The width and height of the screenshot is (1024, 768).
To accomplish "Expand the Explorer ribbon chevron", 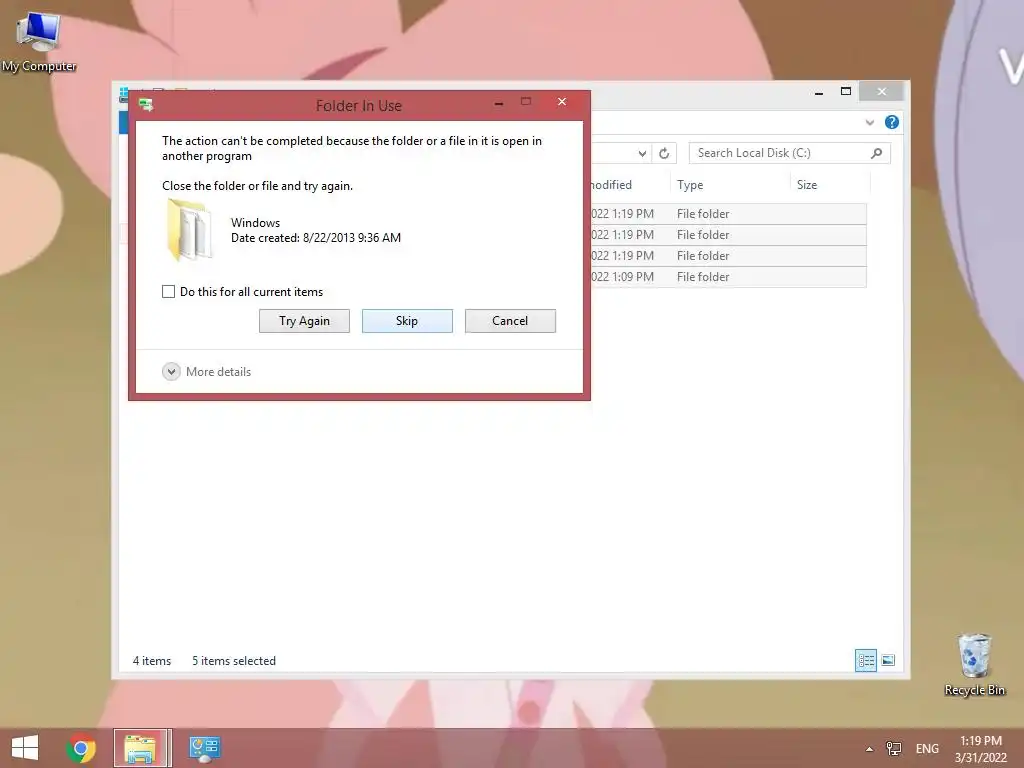I will (x=869, y=122).
